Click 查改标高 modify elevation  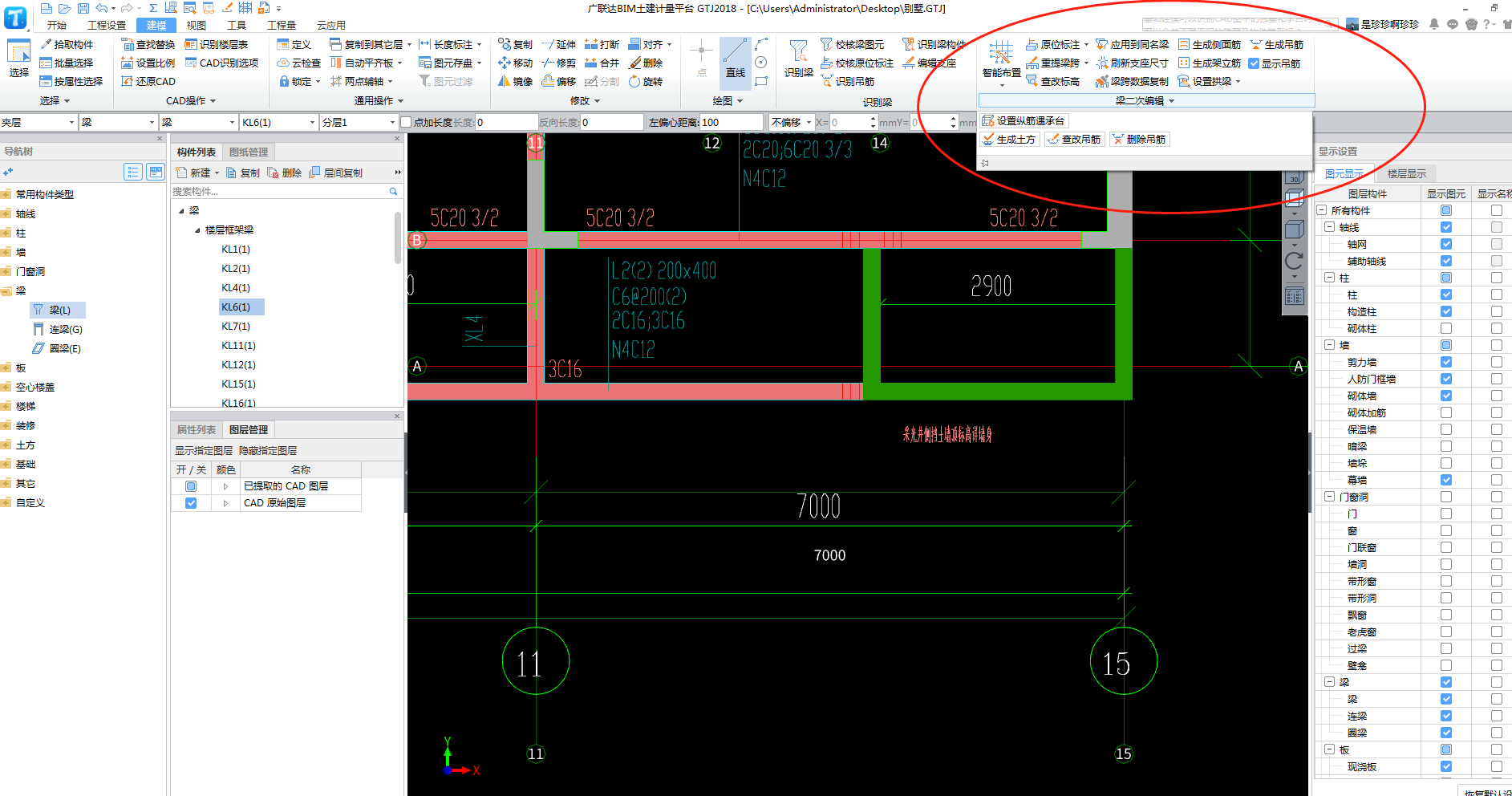click(x=1052, y=81)
